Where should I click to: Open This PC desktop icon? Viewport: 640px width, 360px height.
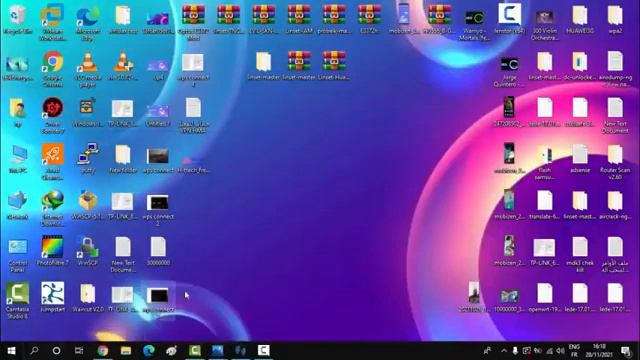pos(18,159)
